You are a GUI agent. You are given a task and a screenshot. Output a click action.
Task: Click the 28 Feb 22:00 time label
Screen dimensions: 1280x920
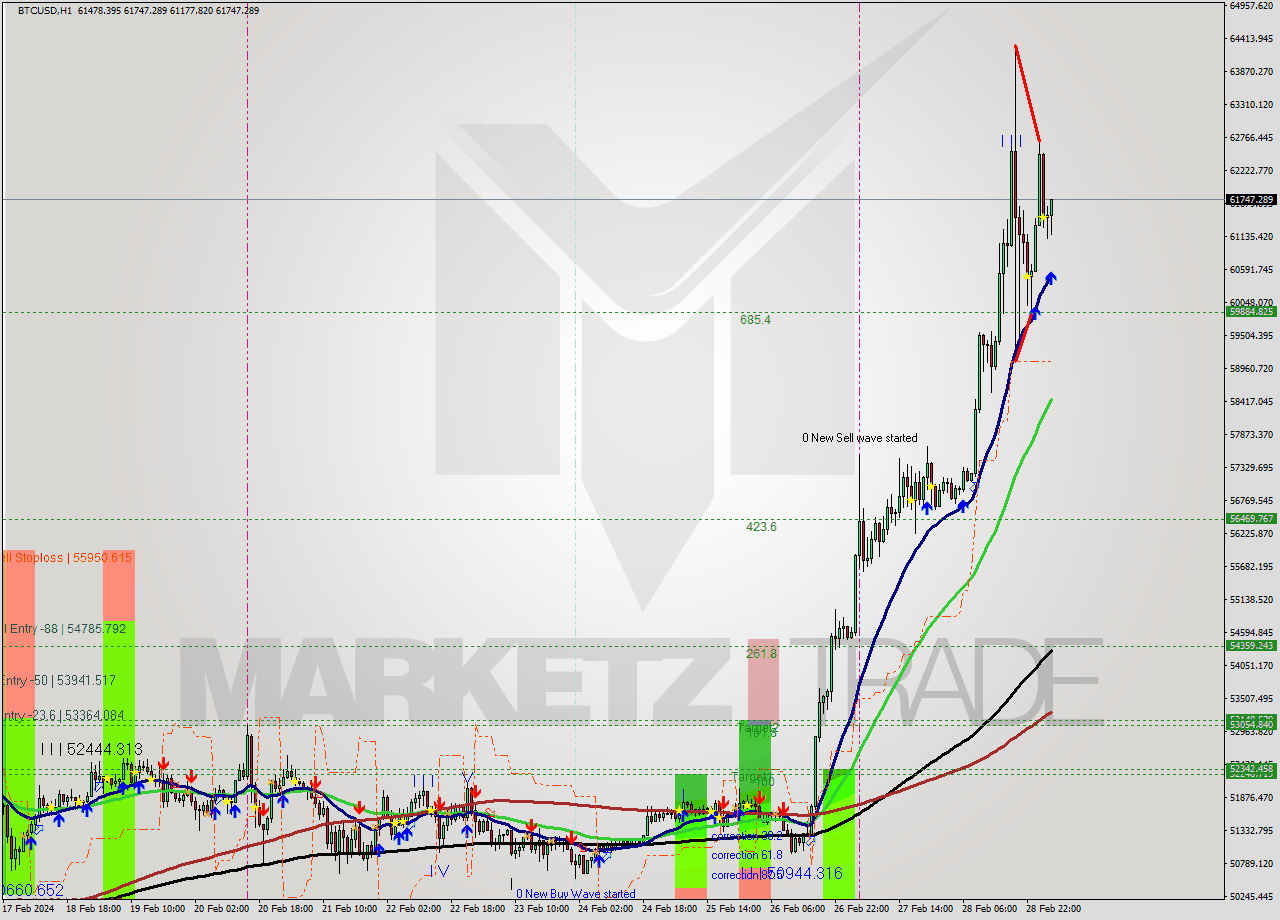pos(1053,909)
